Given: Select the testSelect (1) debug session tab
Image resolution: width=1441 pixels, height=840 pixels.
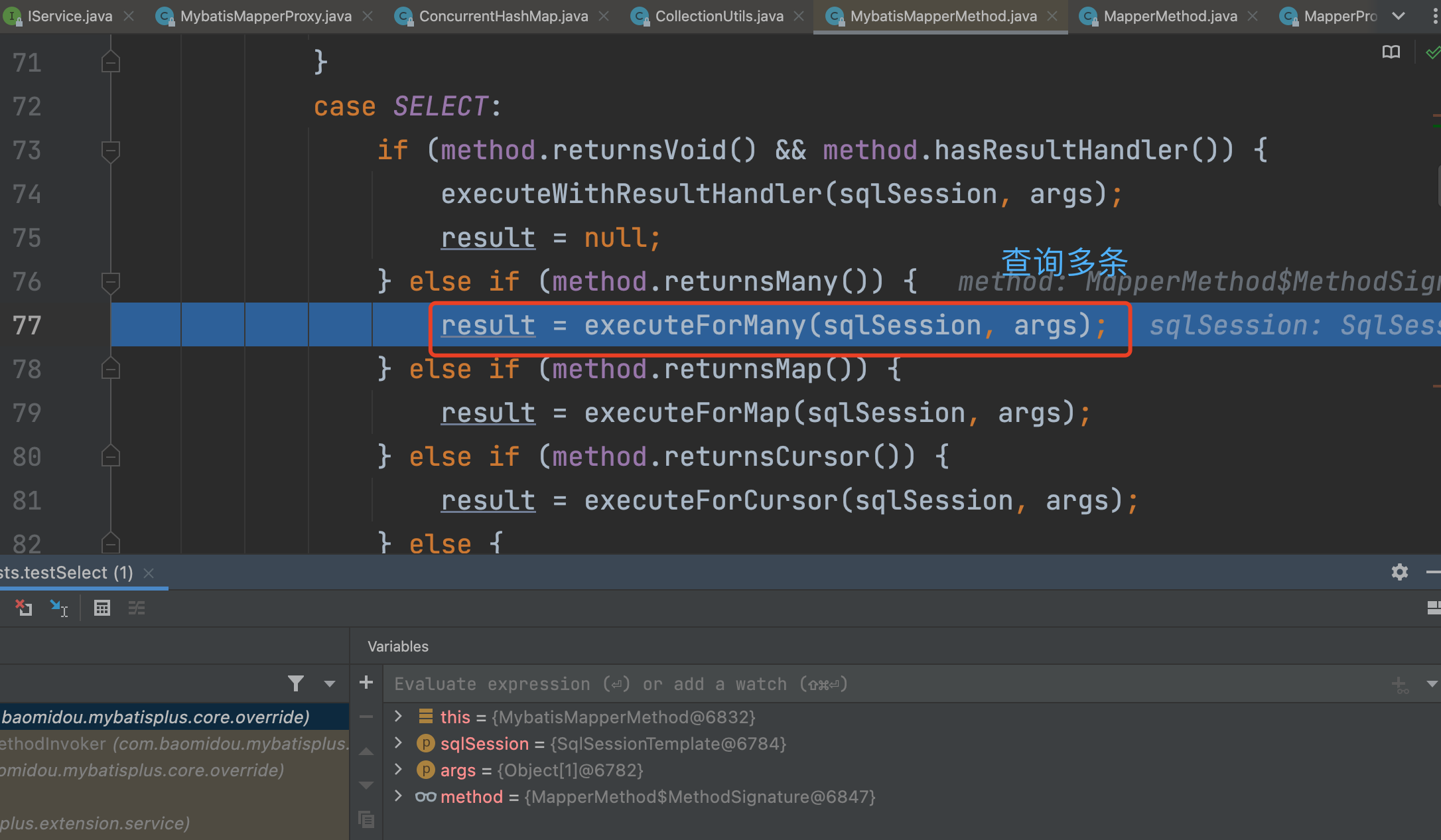Looking at the screenshot, I should pyautogui.click(x=66, y=573).
